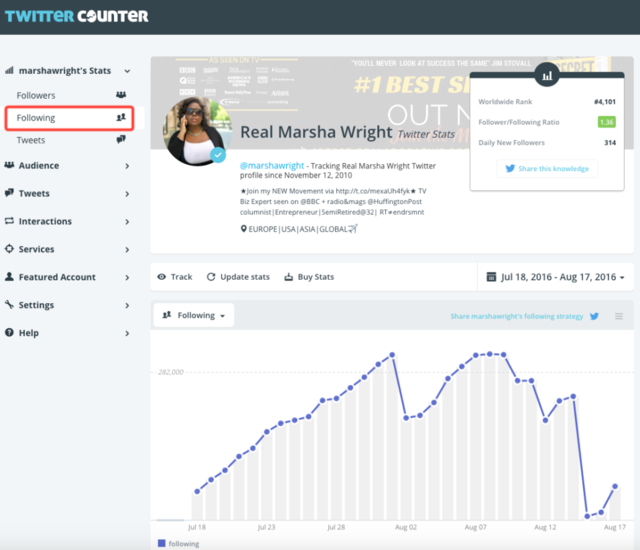Click the Settings wrench icon
The image size is (640, 550).
click(x=9, y=304)
